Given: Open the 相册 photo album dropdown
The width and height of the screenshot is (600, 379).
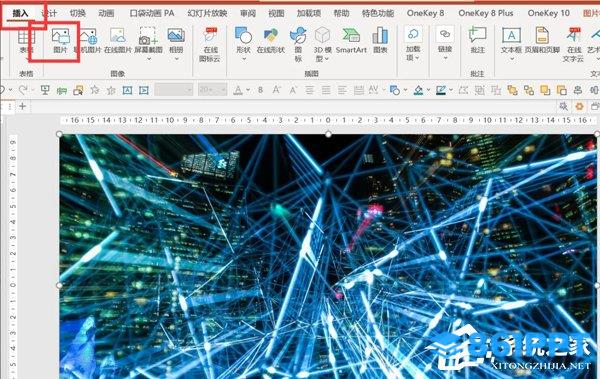Looking at the screenshot, I should coord(176,59).
